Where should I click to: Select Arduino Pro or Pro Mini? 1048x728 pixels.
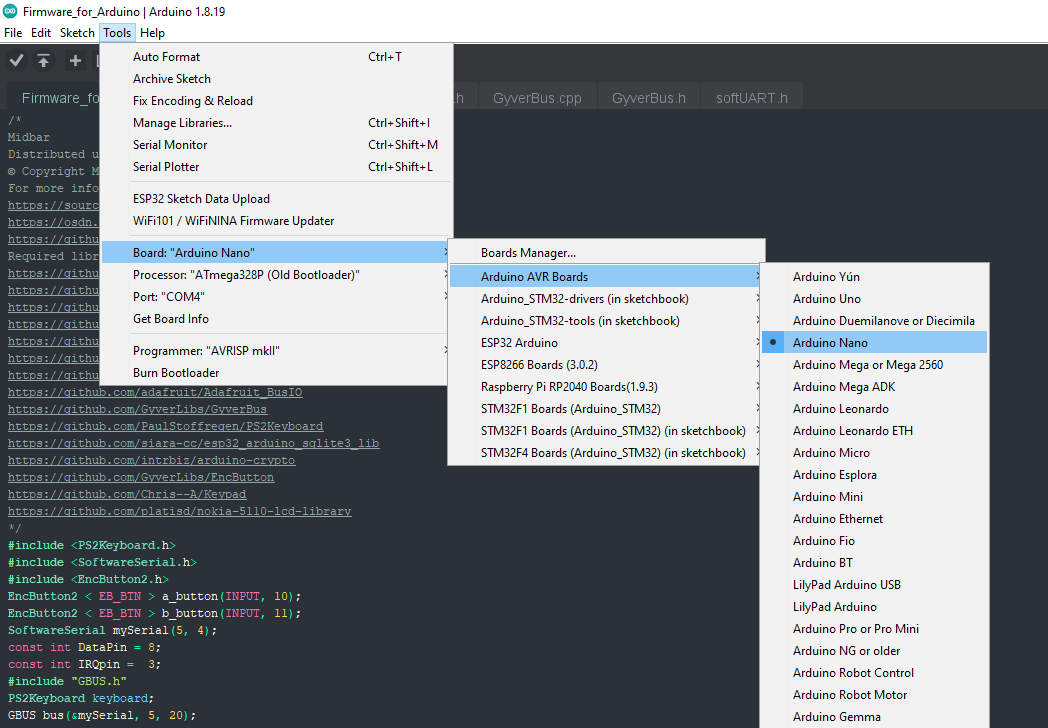(x=874, y=629)
